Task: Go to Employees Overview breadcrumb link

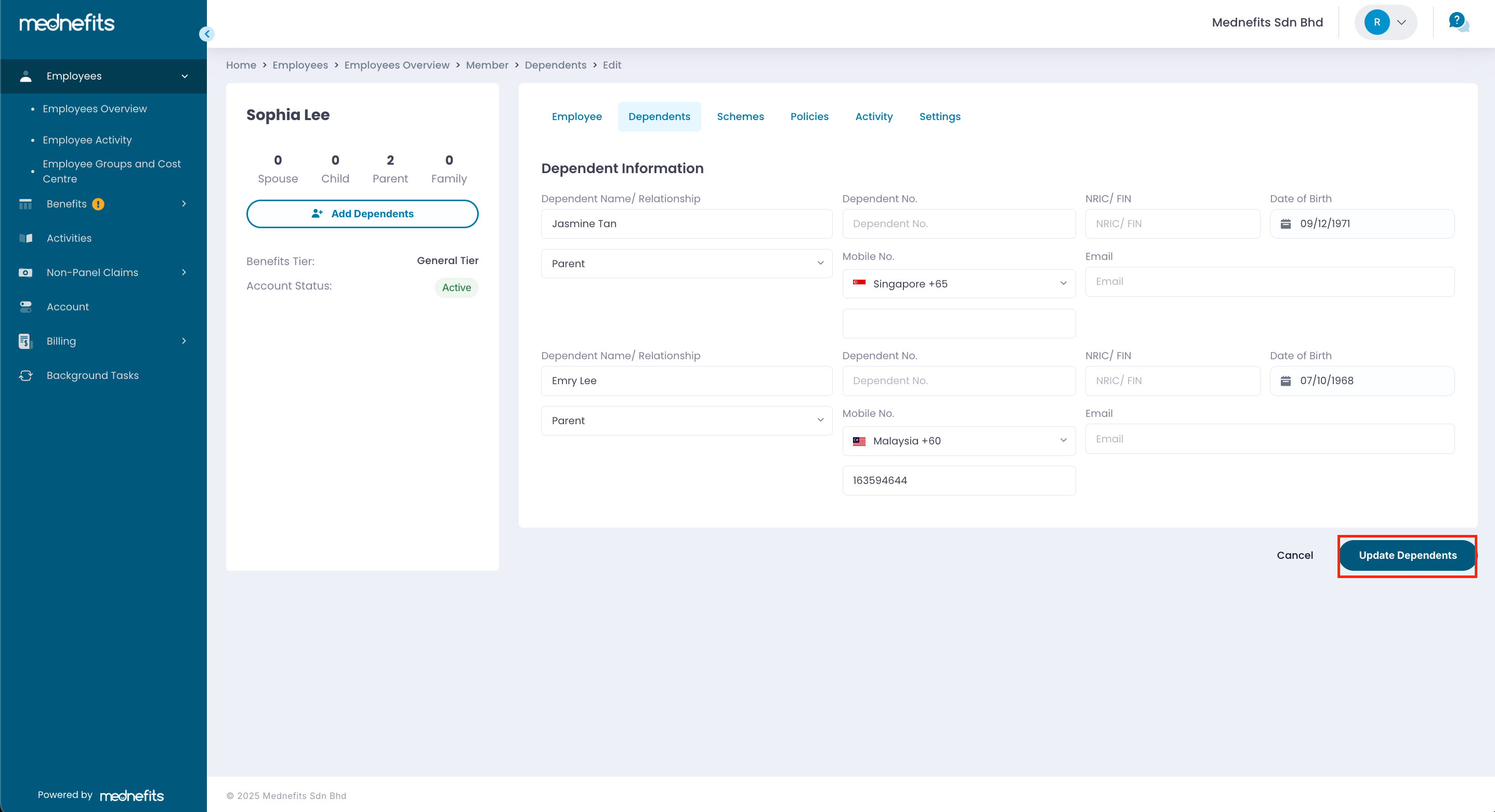Action: tap(397, 65)
